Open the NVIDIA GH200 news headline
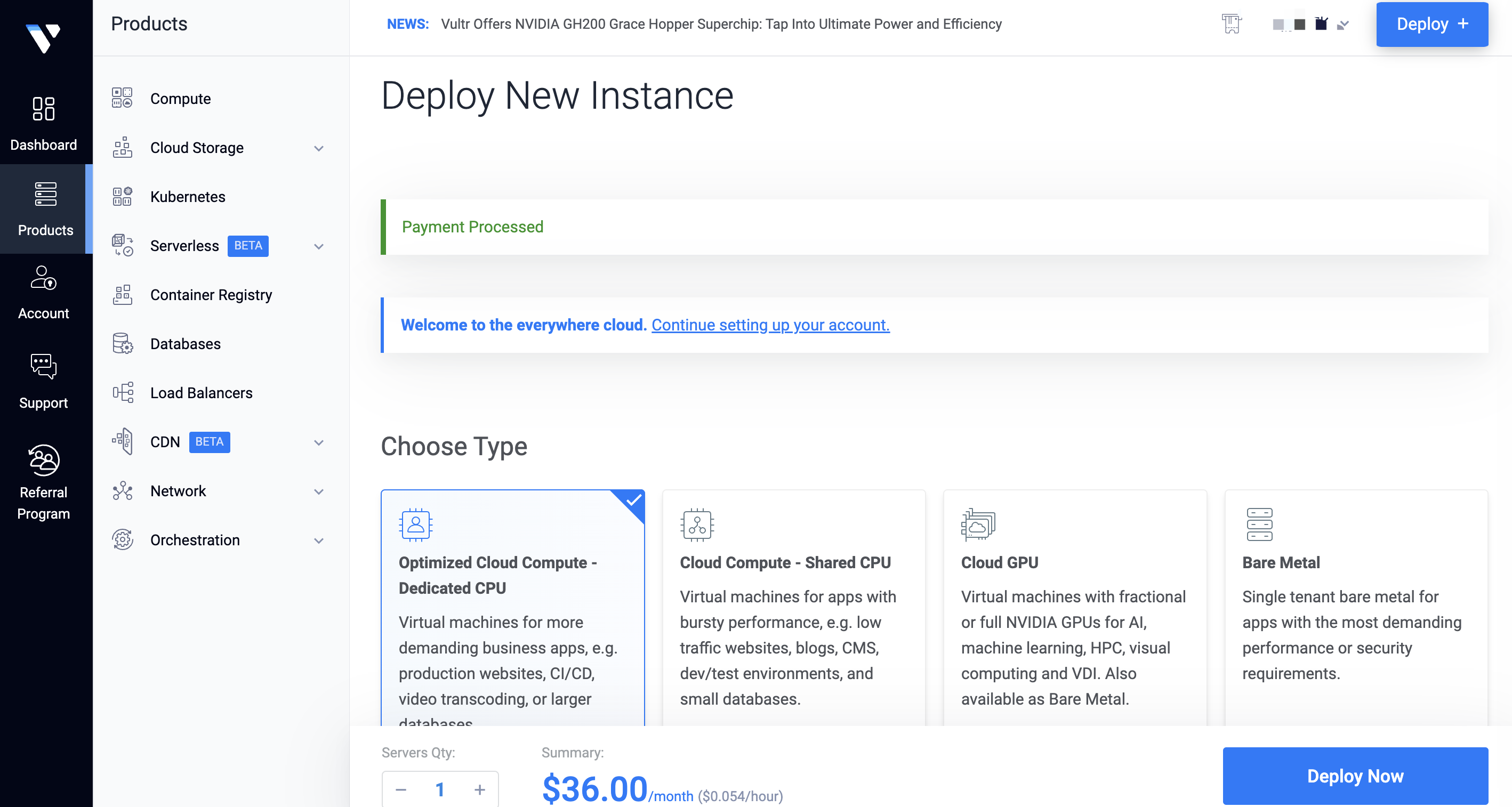1512x807 pixels. [x=721, y=24]
